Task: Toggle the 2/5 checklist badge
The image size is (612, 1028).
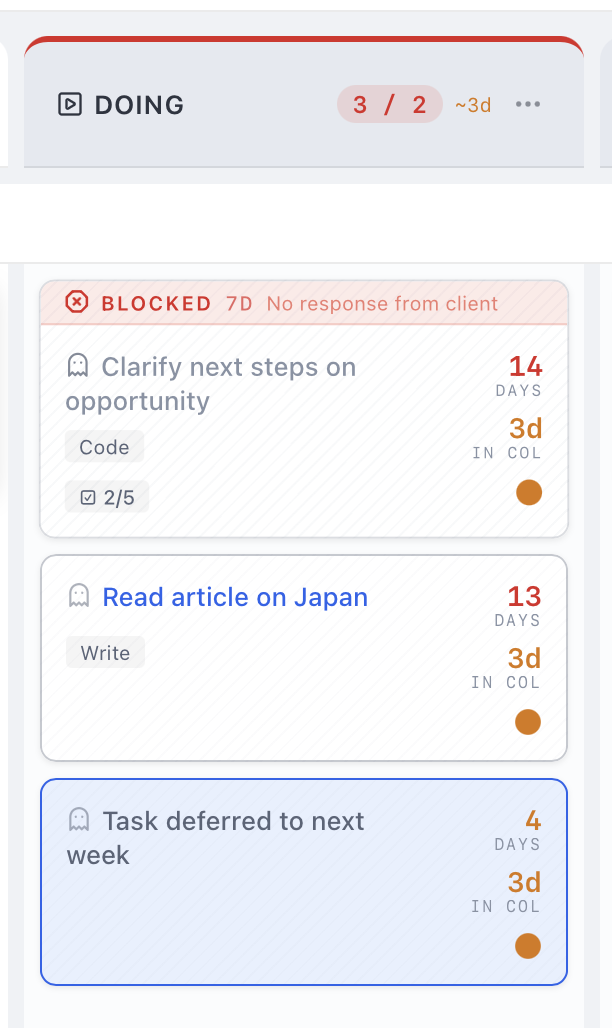Action: (107, 497)
